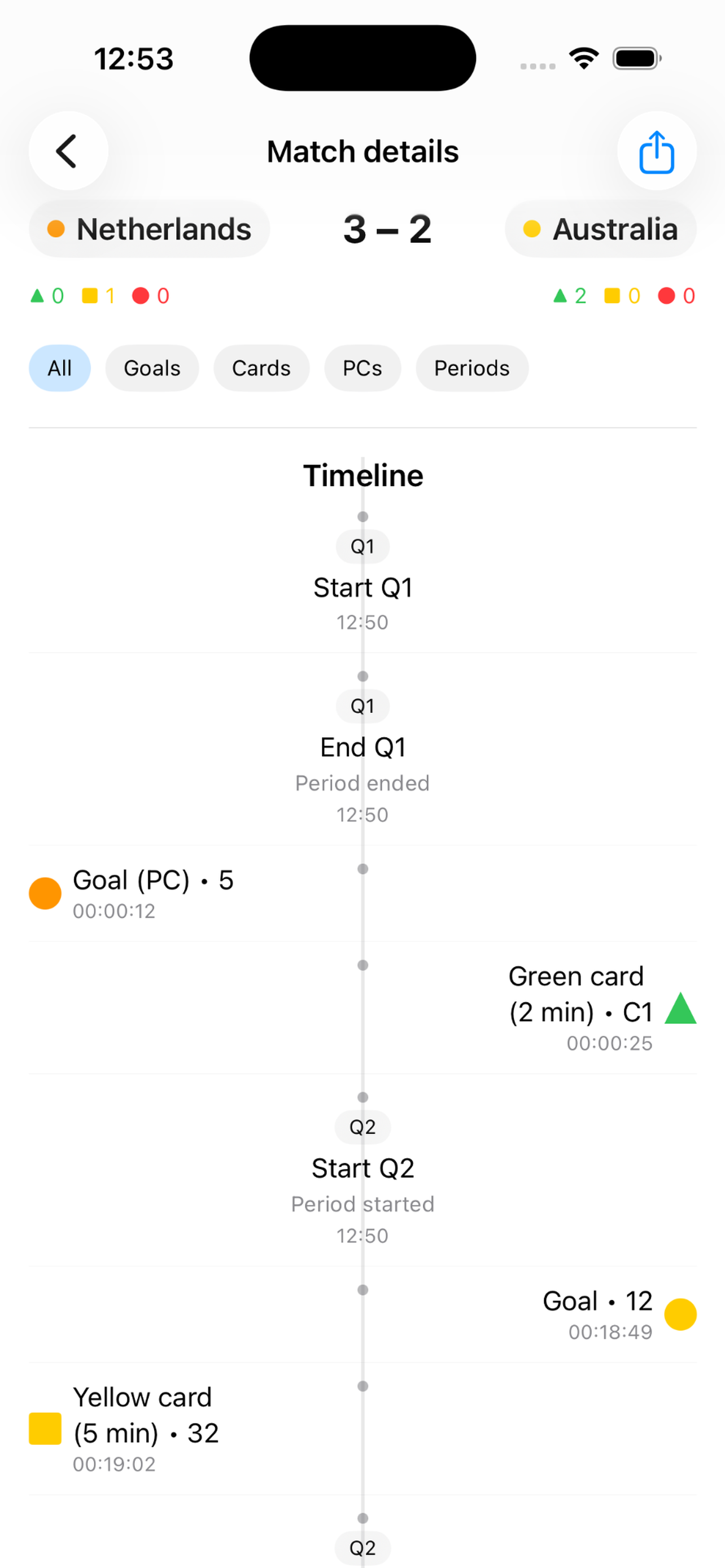Tap the Start Q1 event entry
The image size is (725, 1568).
pos(363,587)
